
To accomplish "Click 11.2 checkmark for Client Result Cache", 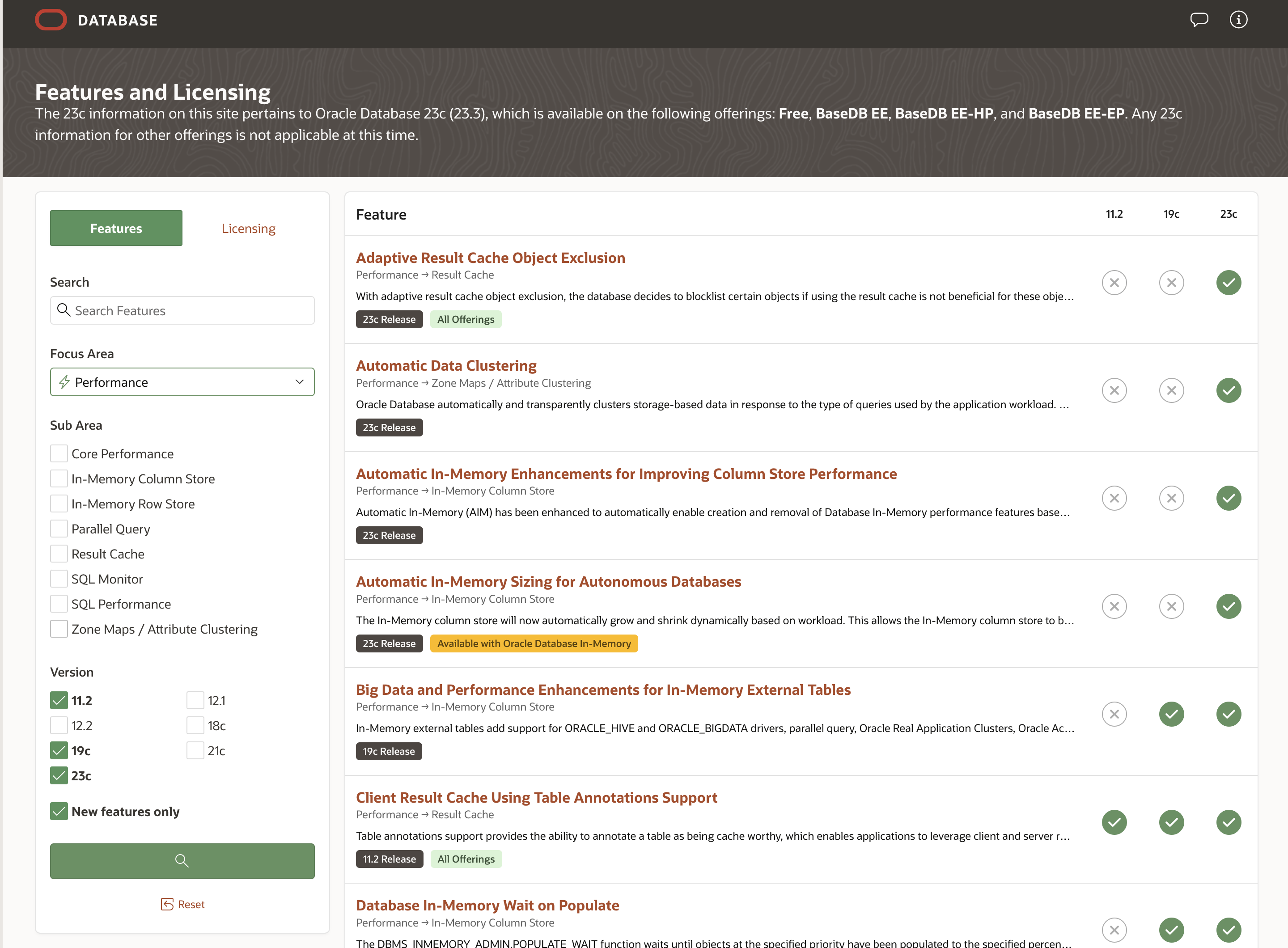I will click(x=1114, y=822).
